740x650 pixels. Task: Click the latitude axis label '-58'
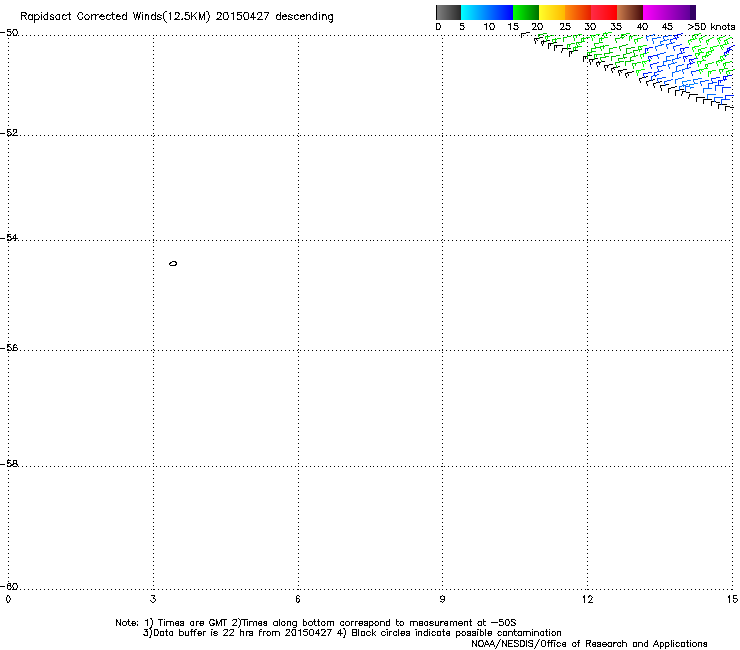9,464
